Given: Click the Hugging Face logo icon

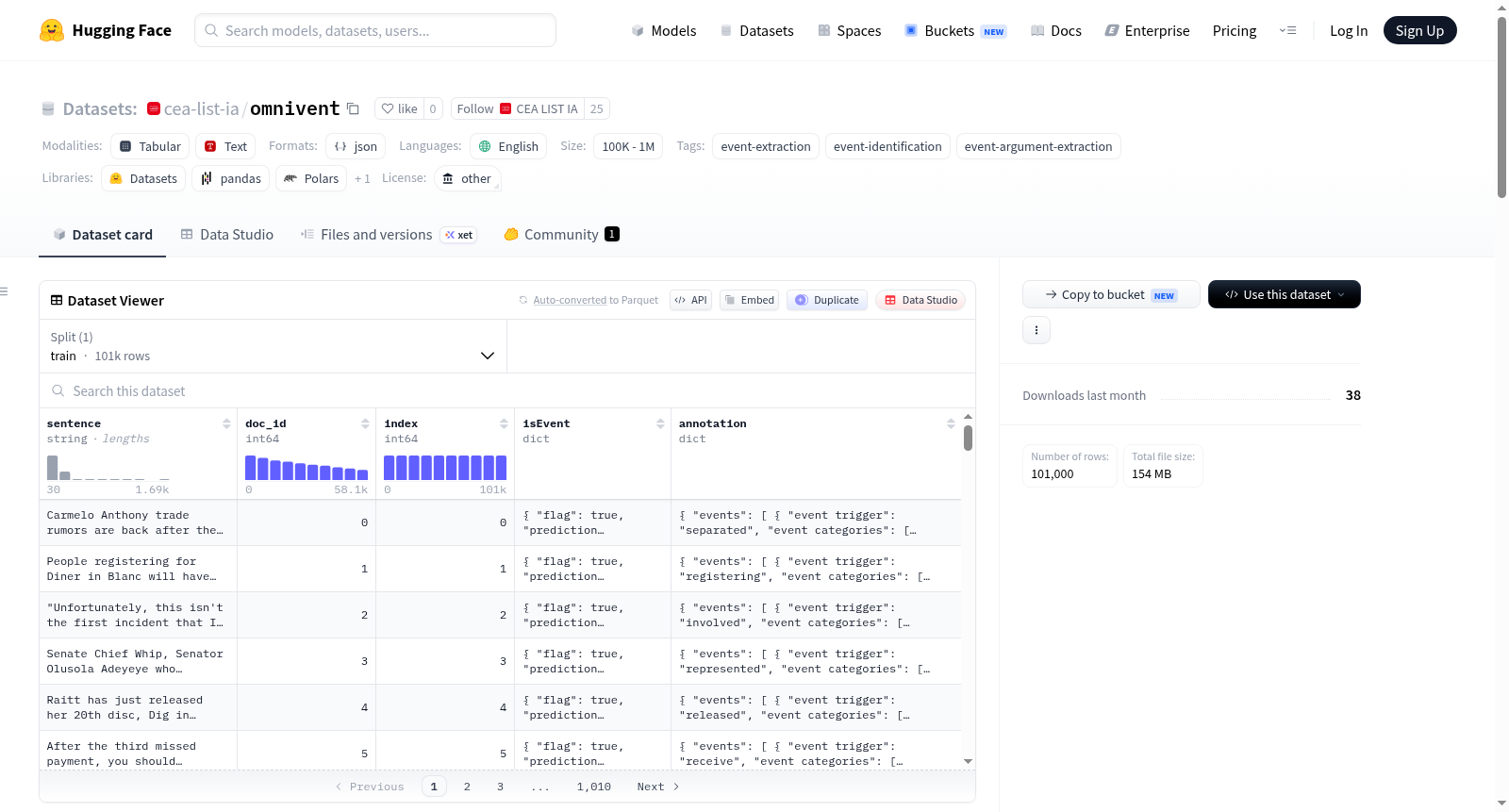Looking at the screenshot, I should click(x=52, y=30).
